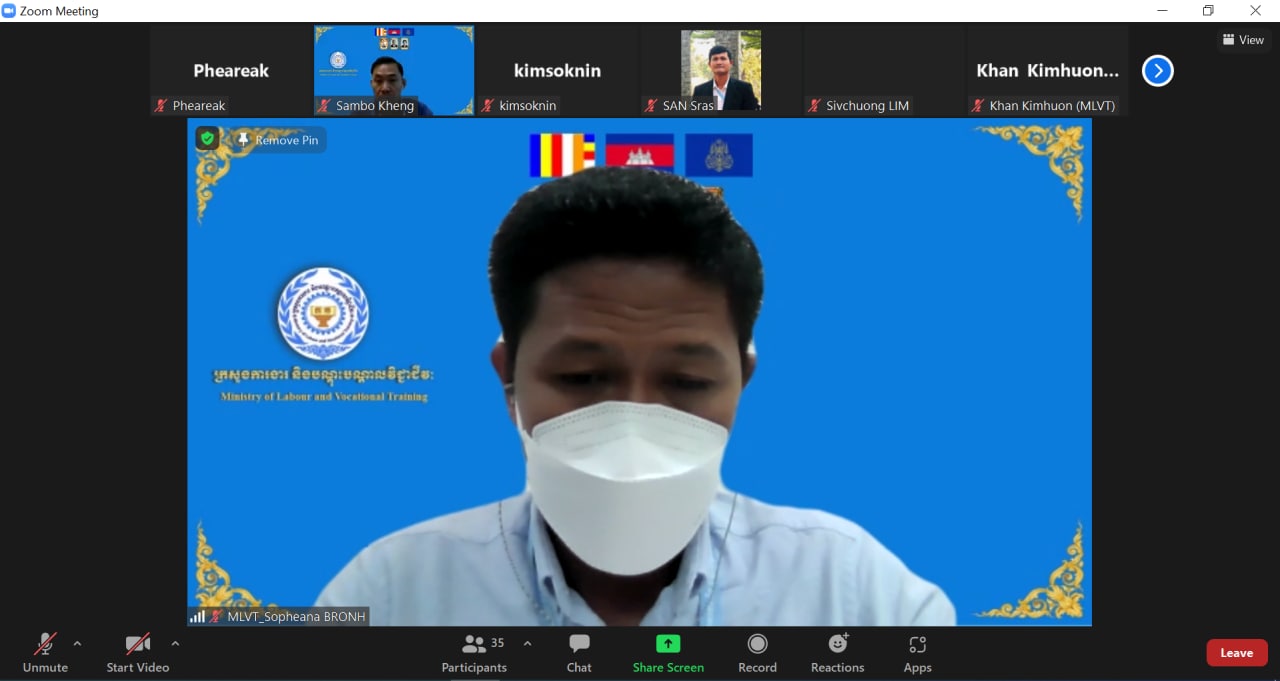This screenshot has width=1280, height=681.
Task: Expand the audio options arrow beside Unmute
Action: click(78, 644)
